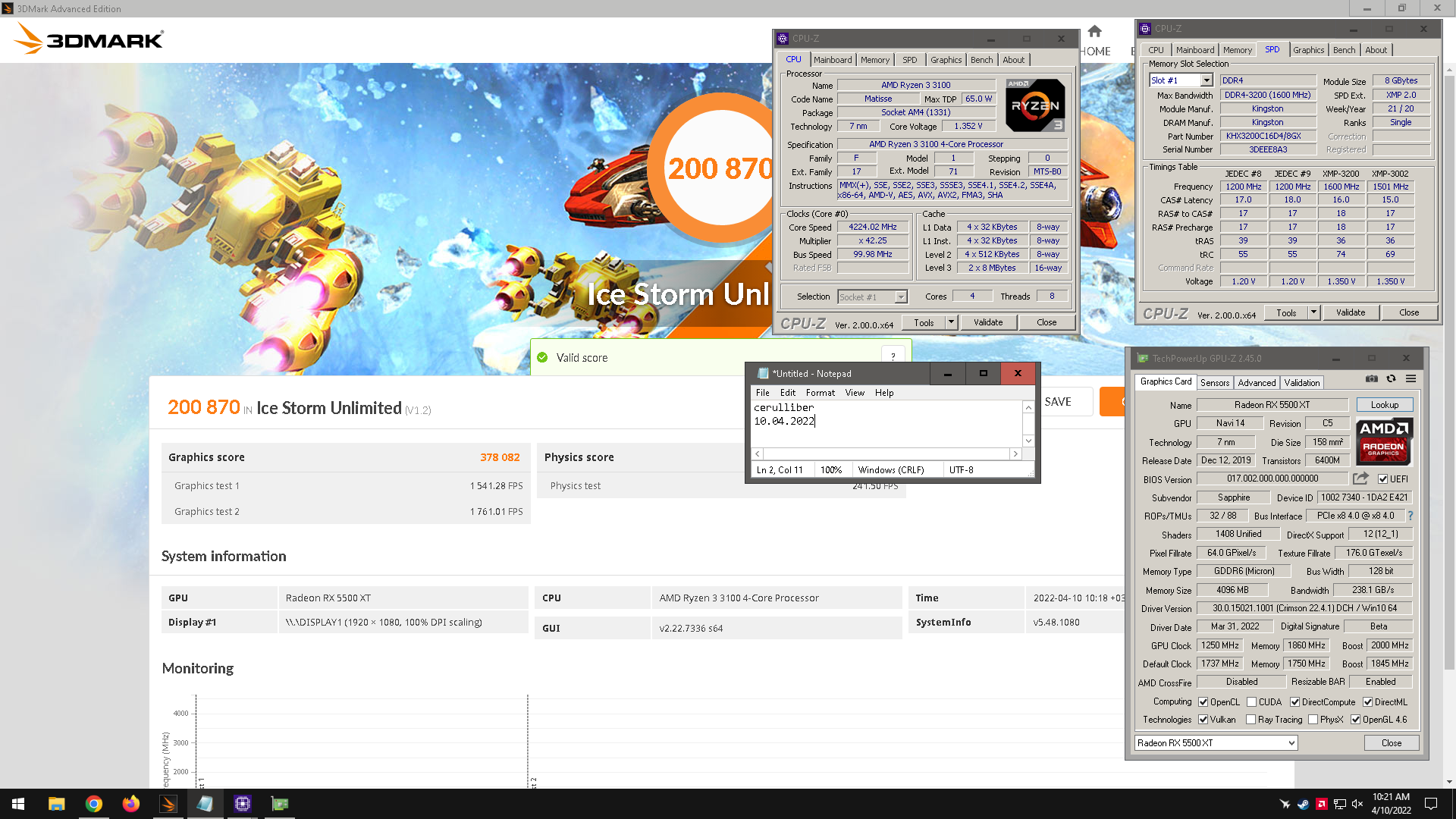Click Graphics score value 378 082
Viewport: 1456px width, 819px height.
(x=500, y=457)
